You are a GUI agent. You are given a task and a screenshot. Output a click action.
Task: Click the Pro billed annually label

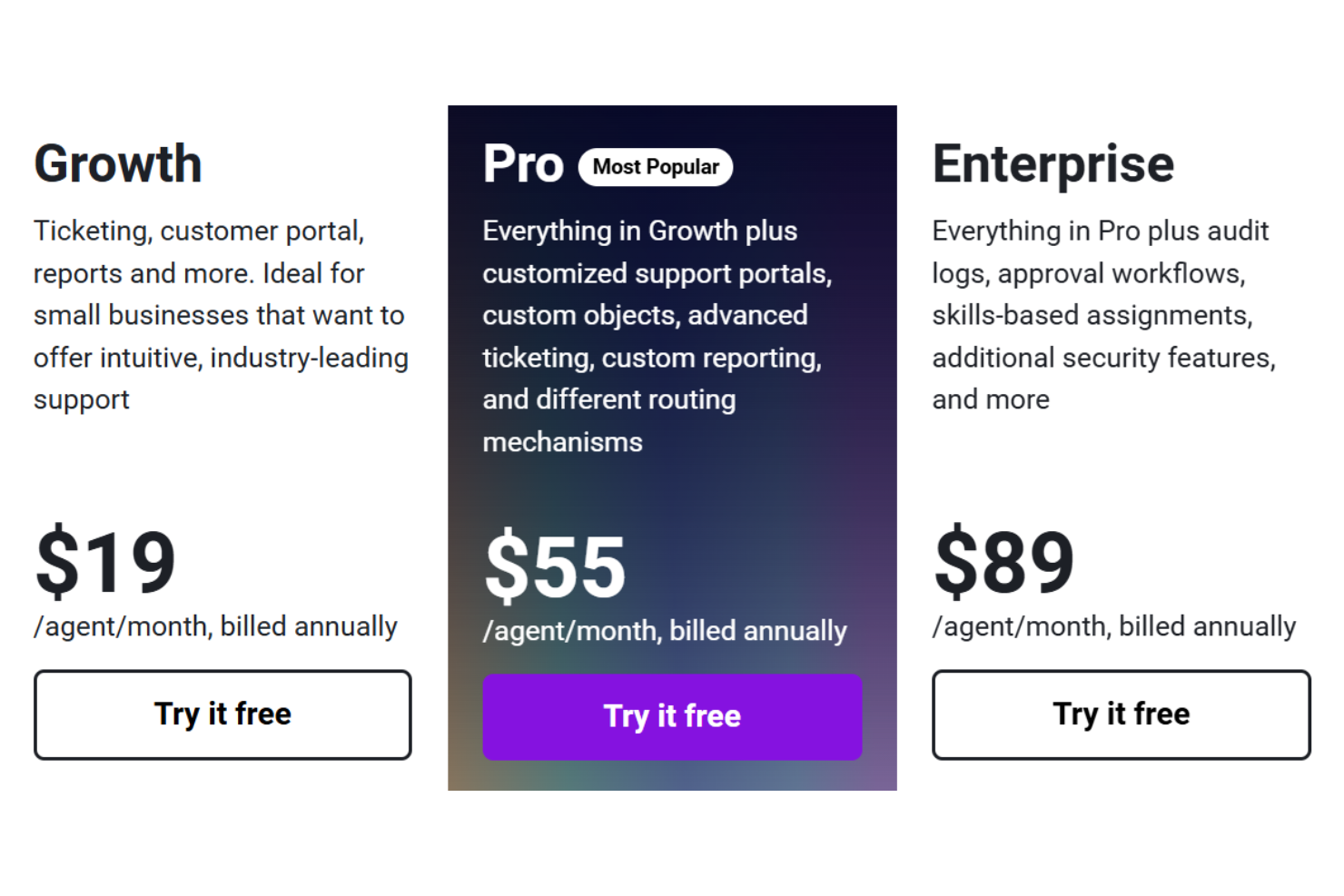tap(665, 630)
